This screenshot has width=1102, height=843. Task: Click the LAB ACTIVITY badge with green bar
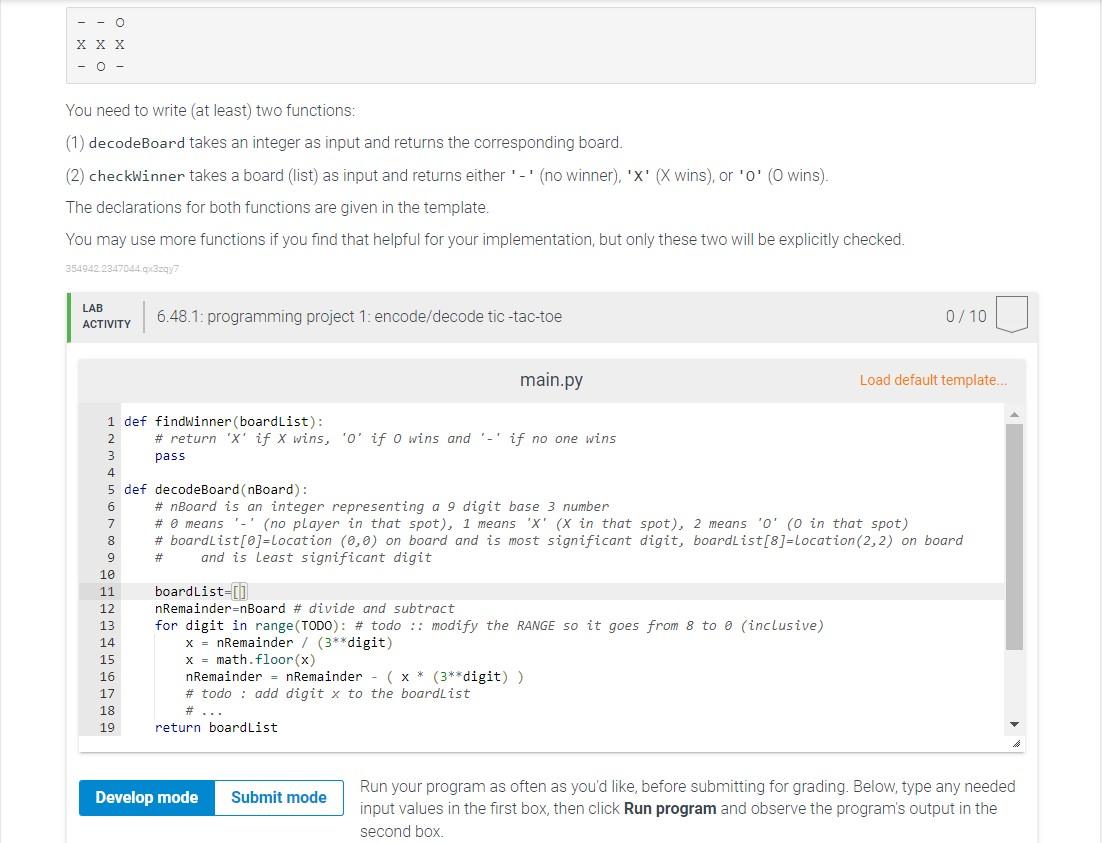[x=104, y=315]
